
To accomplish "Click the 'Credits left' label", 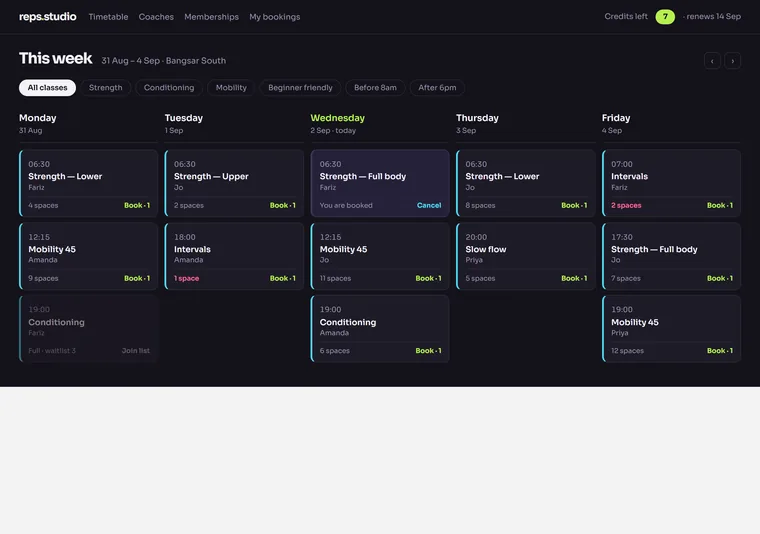I will click(626, 16).
